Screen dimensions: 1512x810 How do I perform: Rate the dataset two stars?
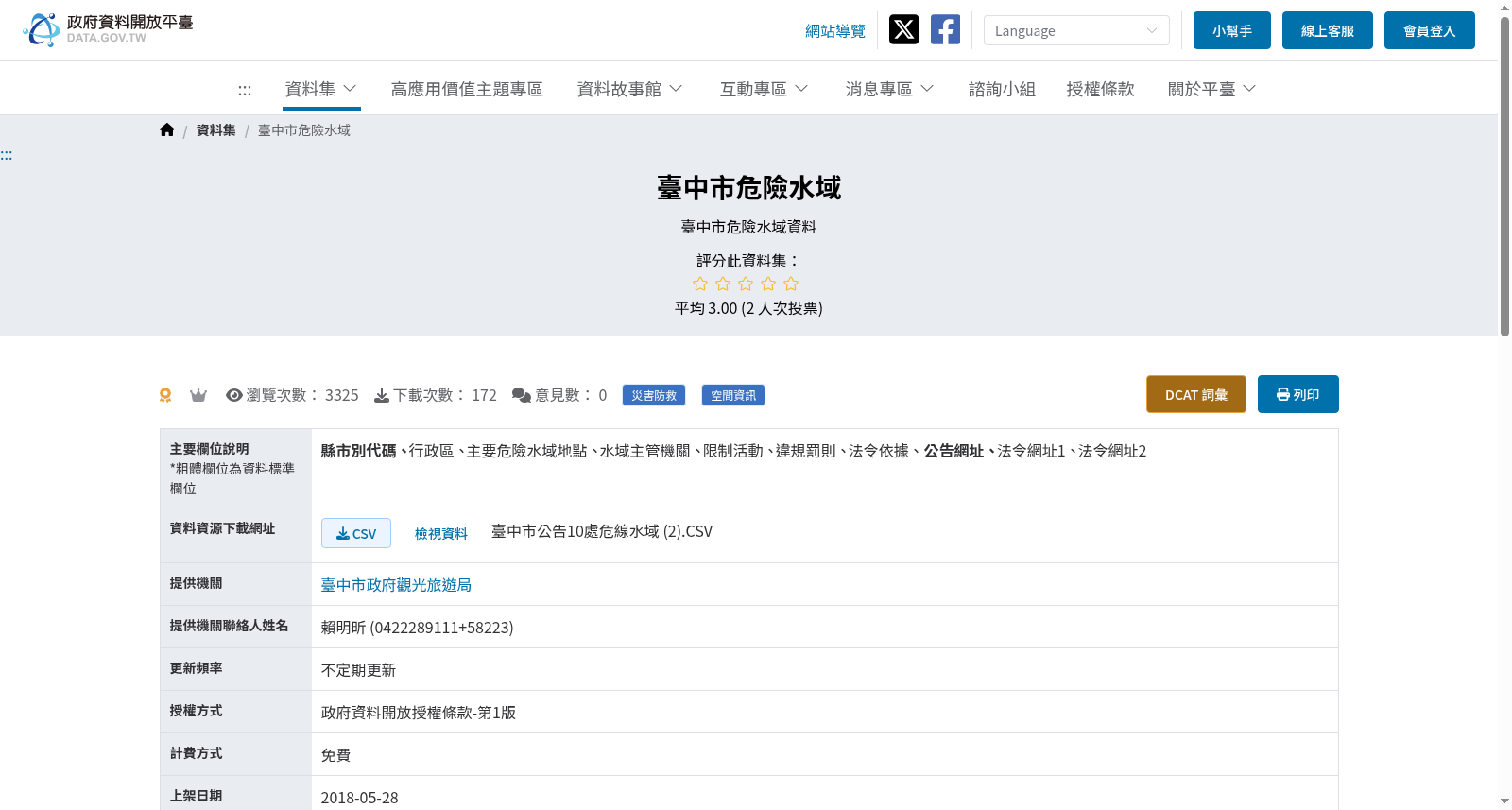point(723,284)
